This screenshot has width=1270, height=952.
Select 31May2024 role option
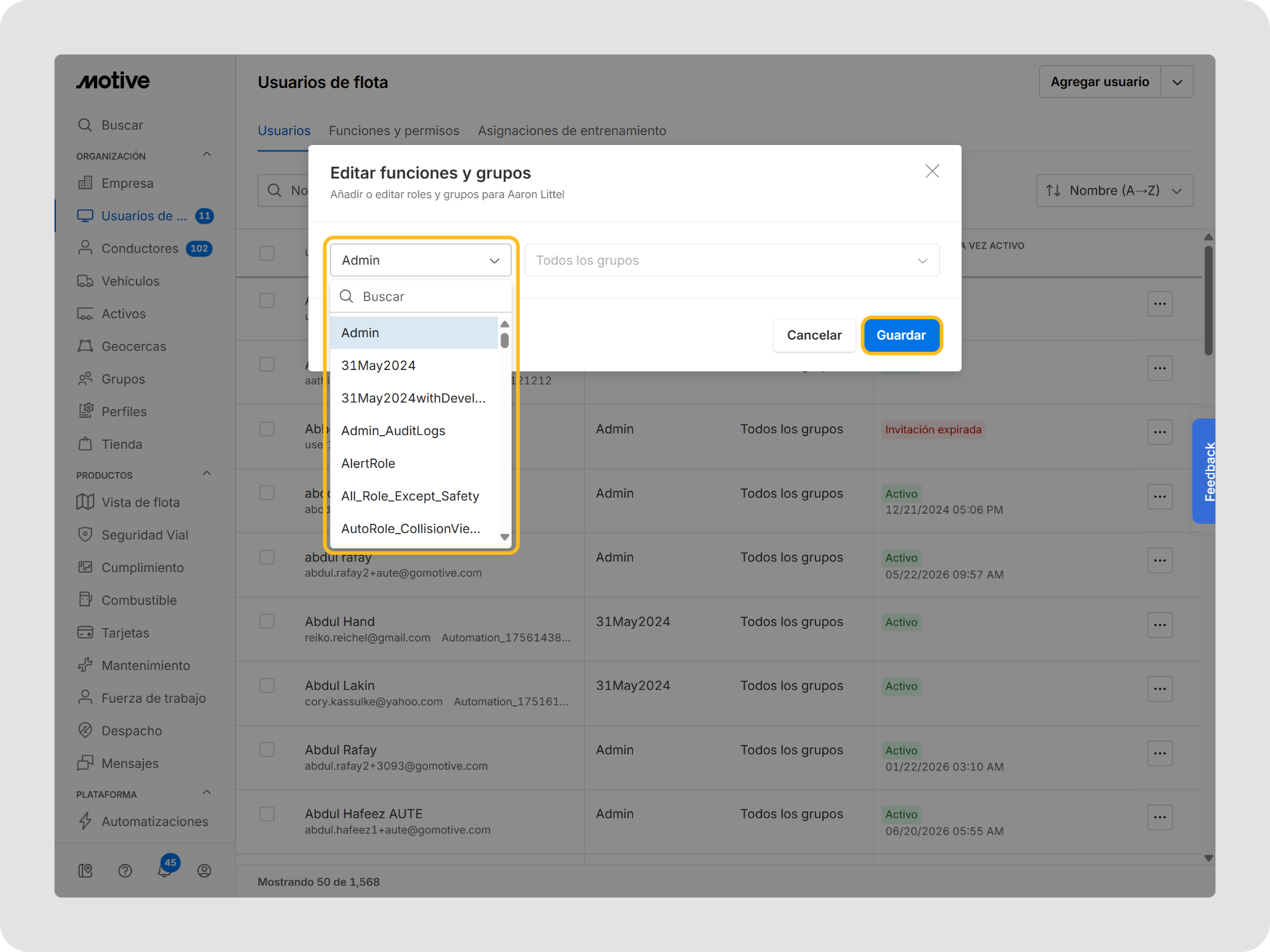pyautogui.click(x=414, y=366)
